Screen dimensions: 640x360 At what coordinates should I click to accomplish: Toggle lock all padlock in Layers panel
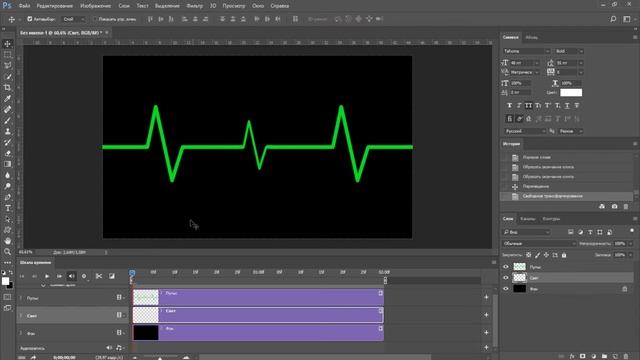[564, 255]
